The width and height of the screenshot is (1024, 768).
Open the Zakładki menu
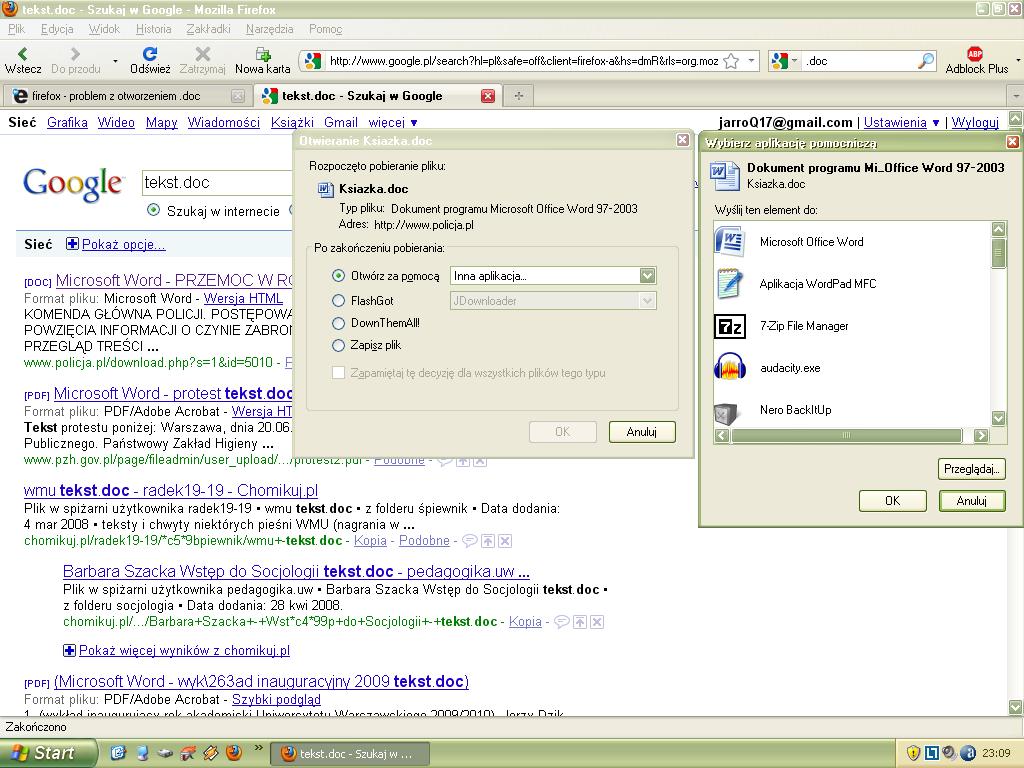[x=208, y=29]
